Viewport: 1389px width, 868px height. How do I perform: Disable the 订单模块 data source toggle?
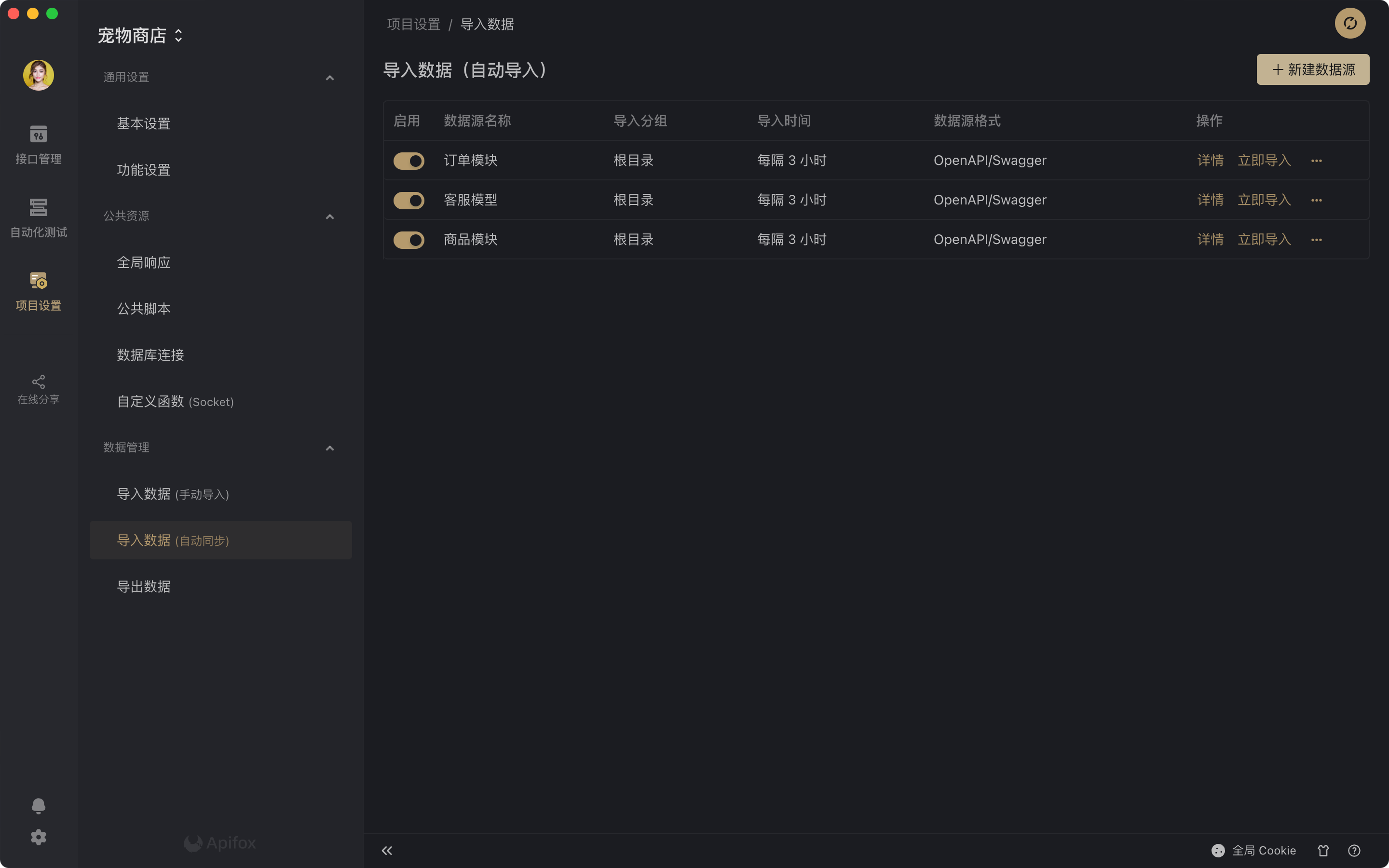coord(409,161)
